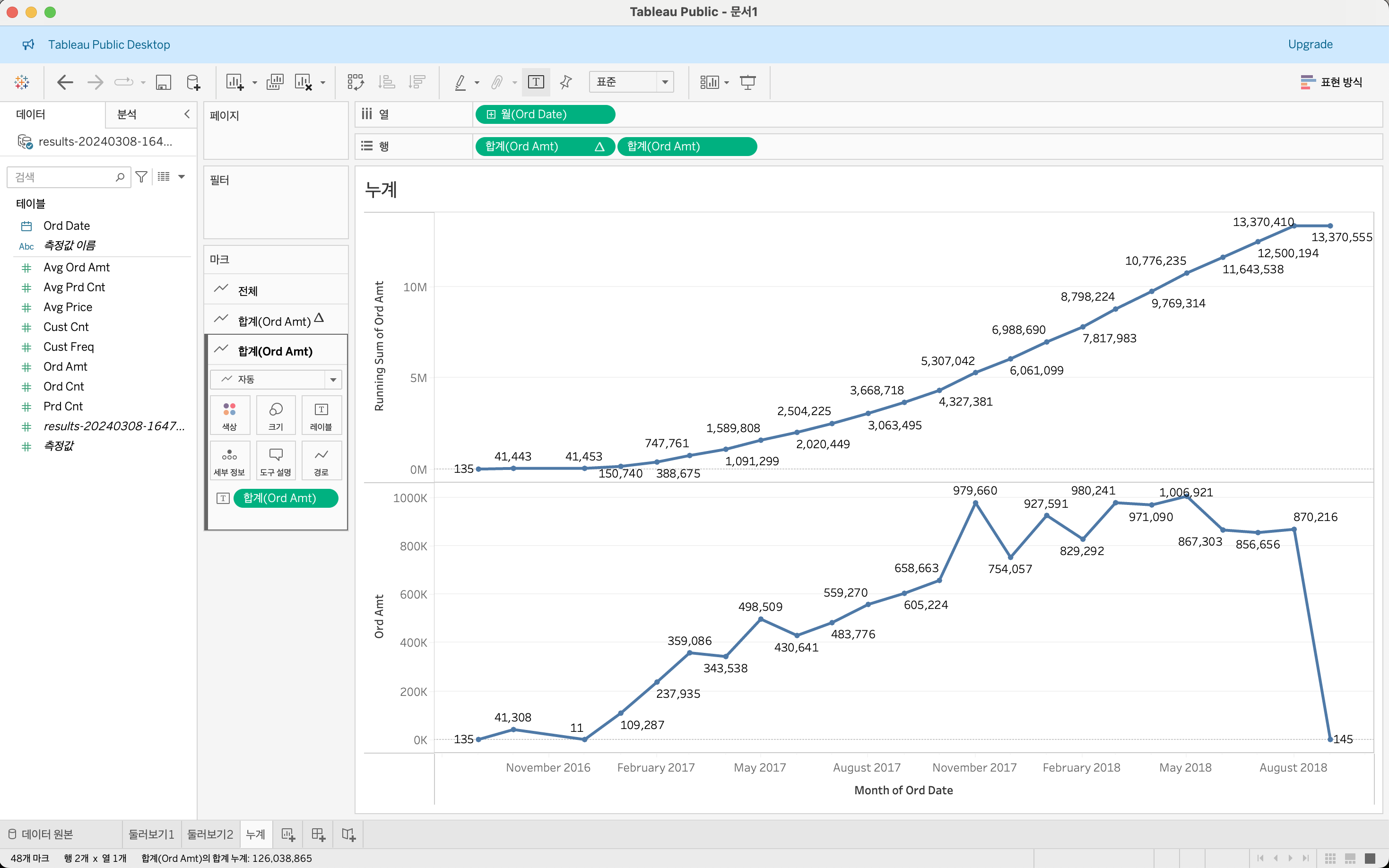Click the Save workbook icon
1389x868 pixels.
tap(164, 82)
